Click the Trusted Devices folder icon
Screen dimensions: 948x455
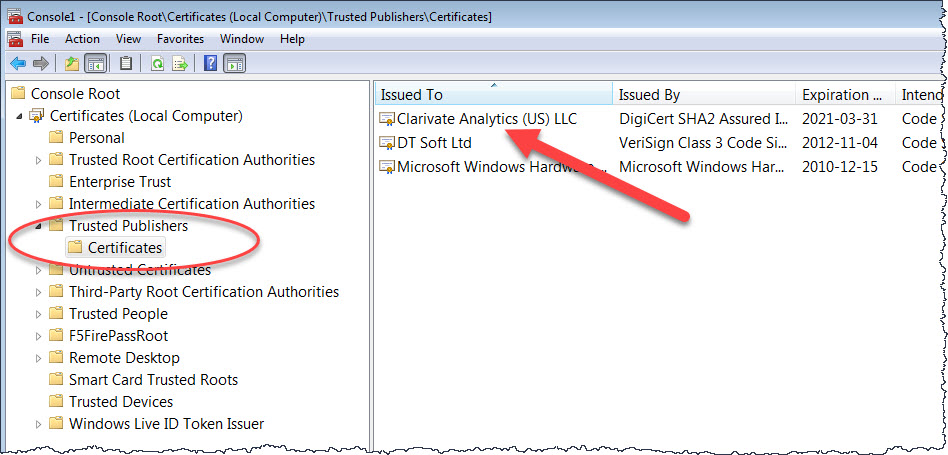point(56,401)
